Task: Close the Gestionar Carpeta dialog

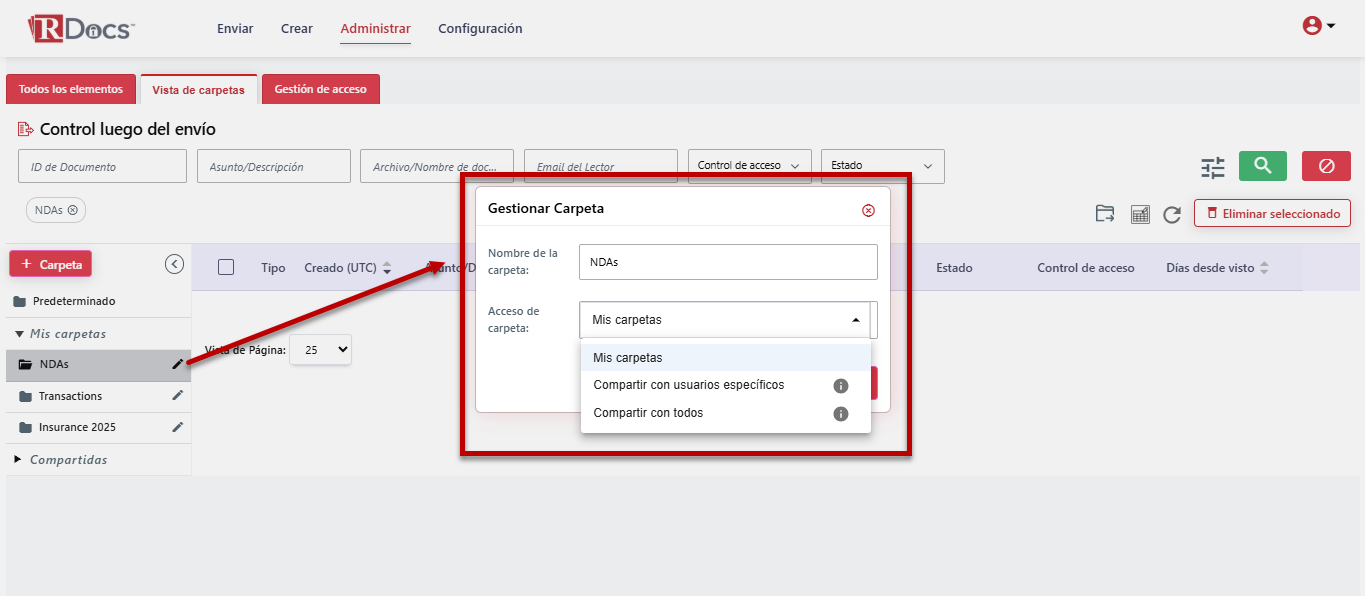Action: click(868, 210)
